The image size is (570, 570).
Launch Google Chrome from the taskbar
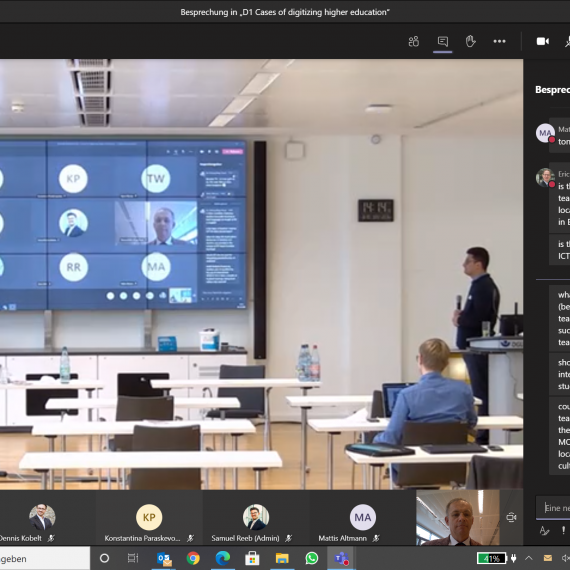193,558
